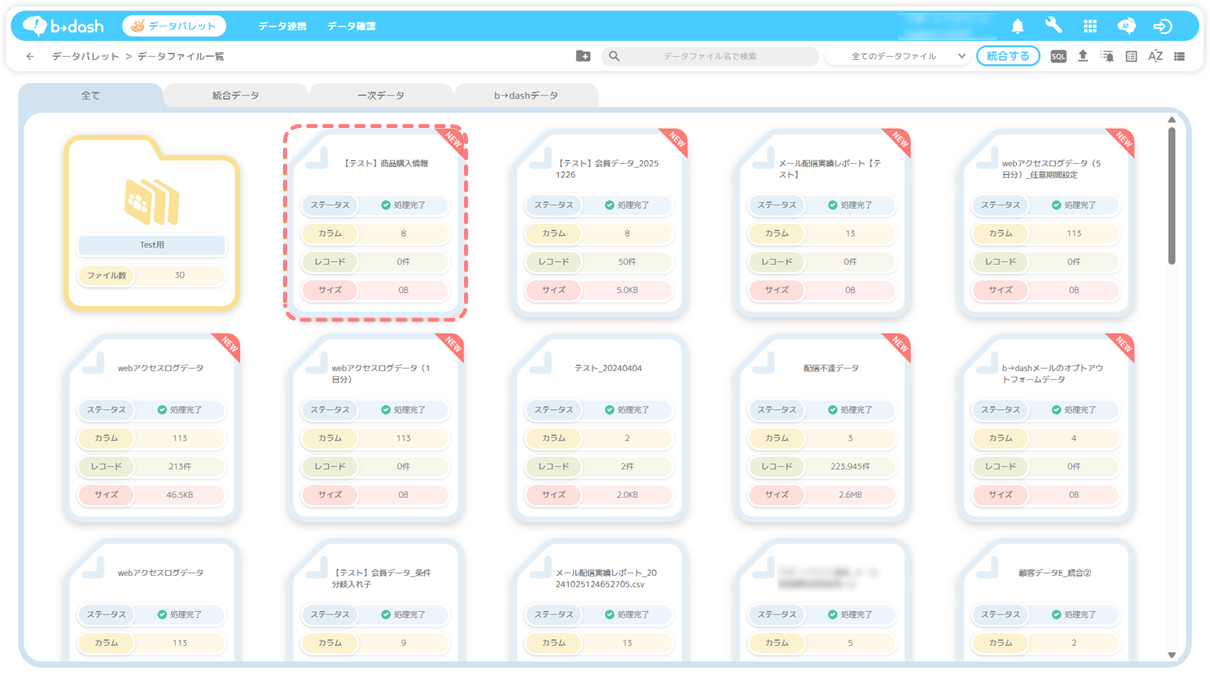
Task: Open the b→dashデータ tab
Action: click(x=526, y=96)
